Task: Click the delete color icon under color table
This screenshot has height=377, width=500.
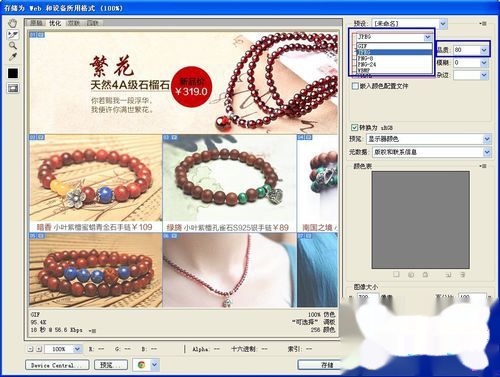Action: click(x=463, y=275)
